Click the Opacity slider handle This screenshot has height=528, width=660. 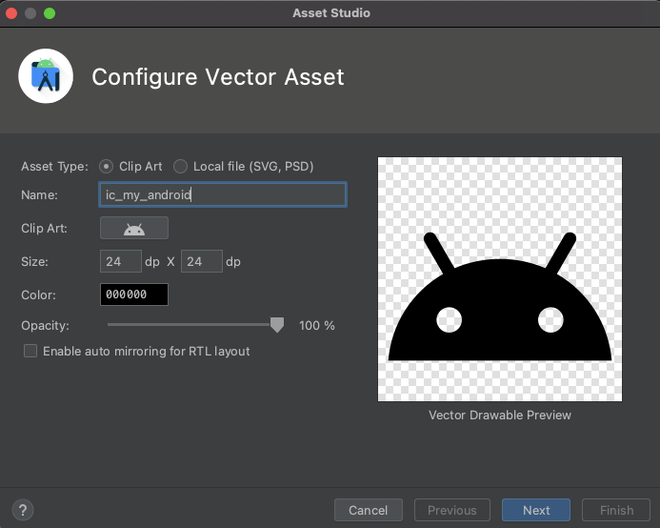(x=277, y=325)
